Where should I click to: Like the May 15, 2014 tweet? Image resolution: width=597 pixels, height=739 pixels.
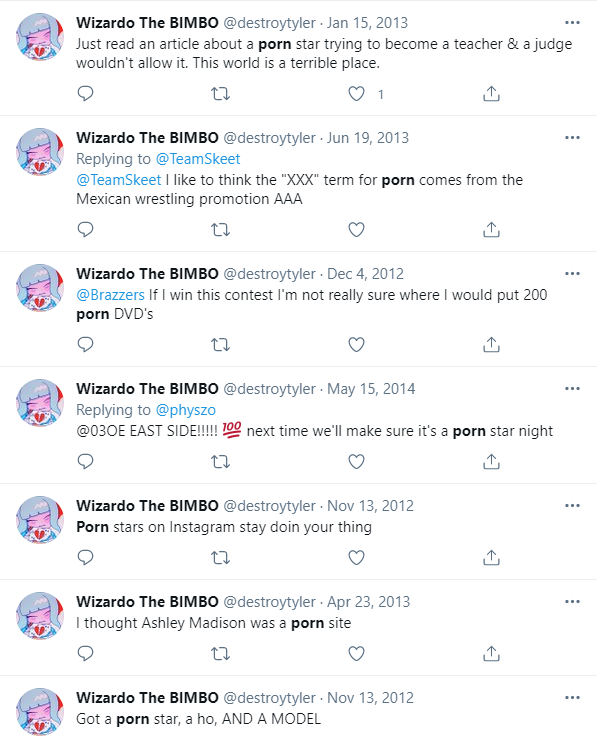pos(356,461)
